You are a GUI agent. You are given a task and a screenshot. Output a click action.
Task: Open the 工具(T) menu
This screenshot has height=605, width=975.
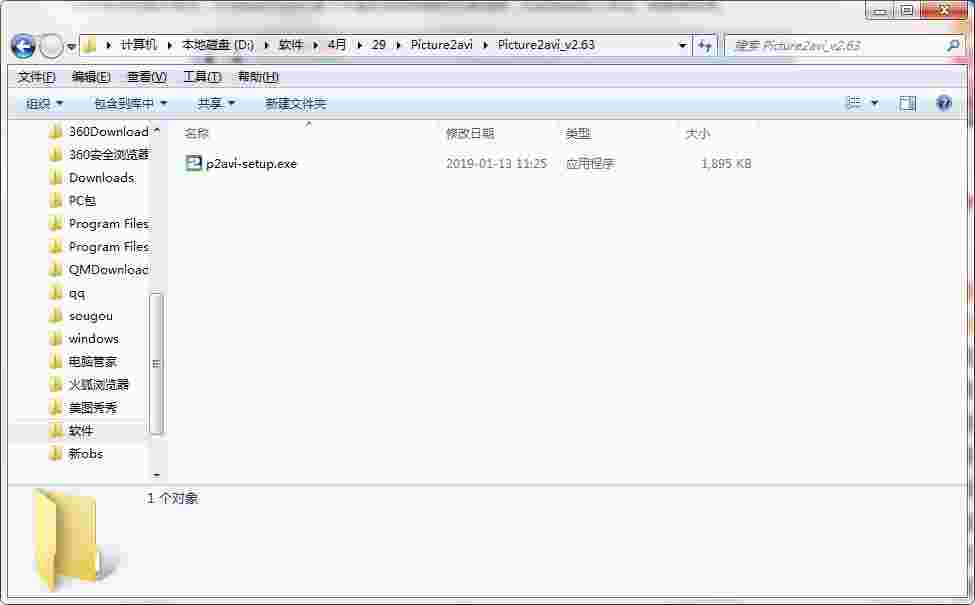click(x=202, y=76)
